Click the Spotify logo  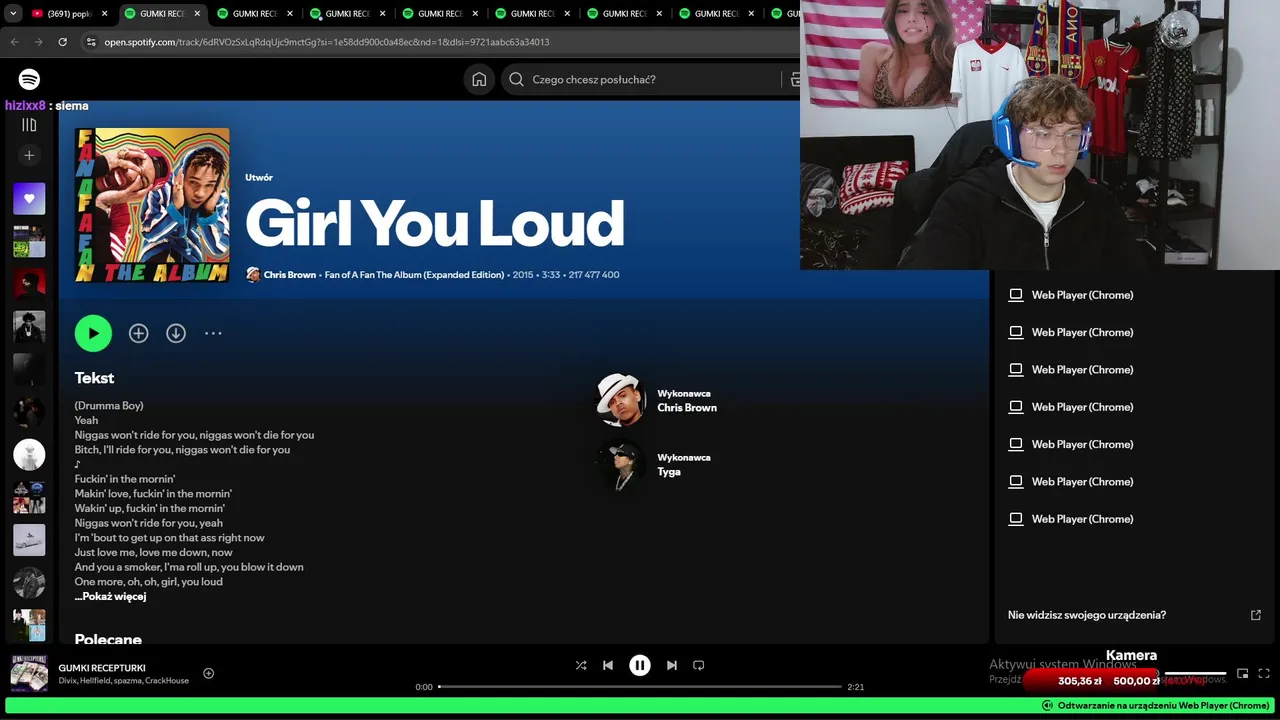pos(29,79)
